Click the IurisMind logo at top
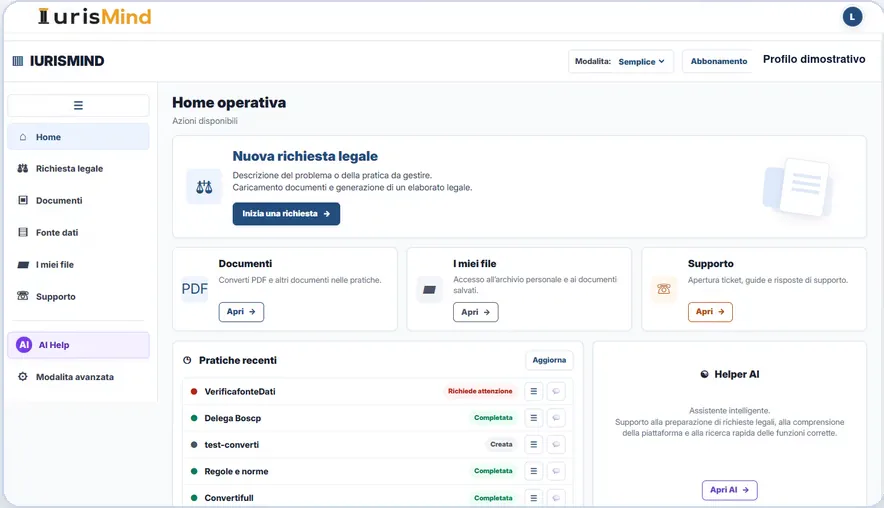 pos(95,17)
